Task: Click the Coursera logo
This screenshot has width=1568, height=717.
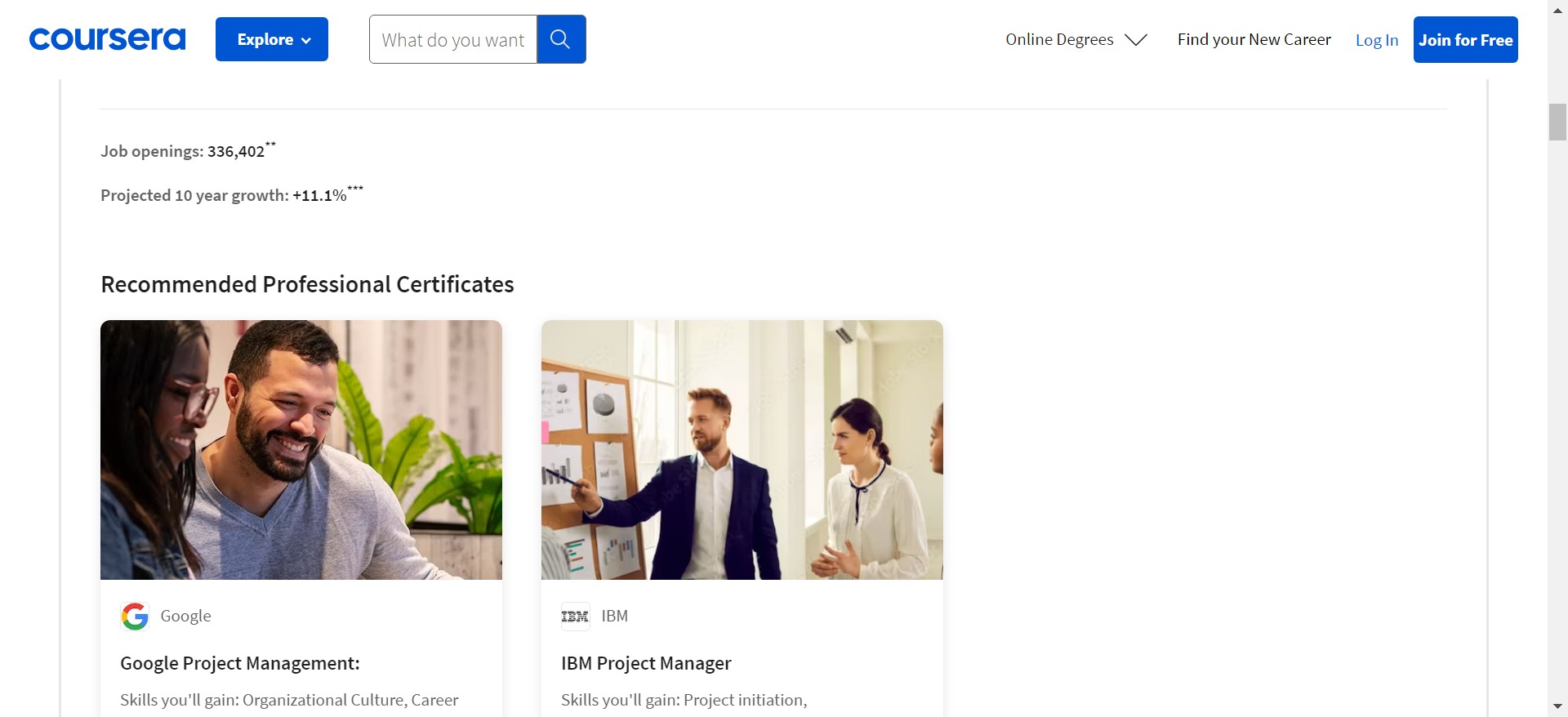Action: (107, 39)
